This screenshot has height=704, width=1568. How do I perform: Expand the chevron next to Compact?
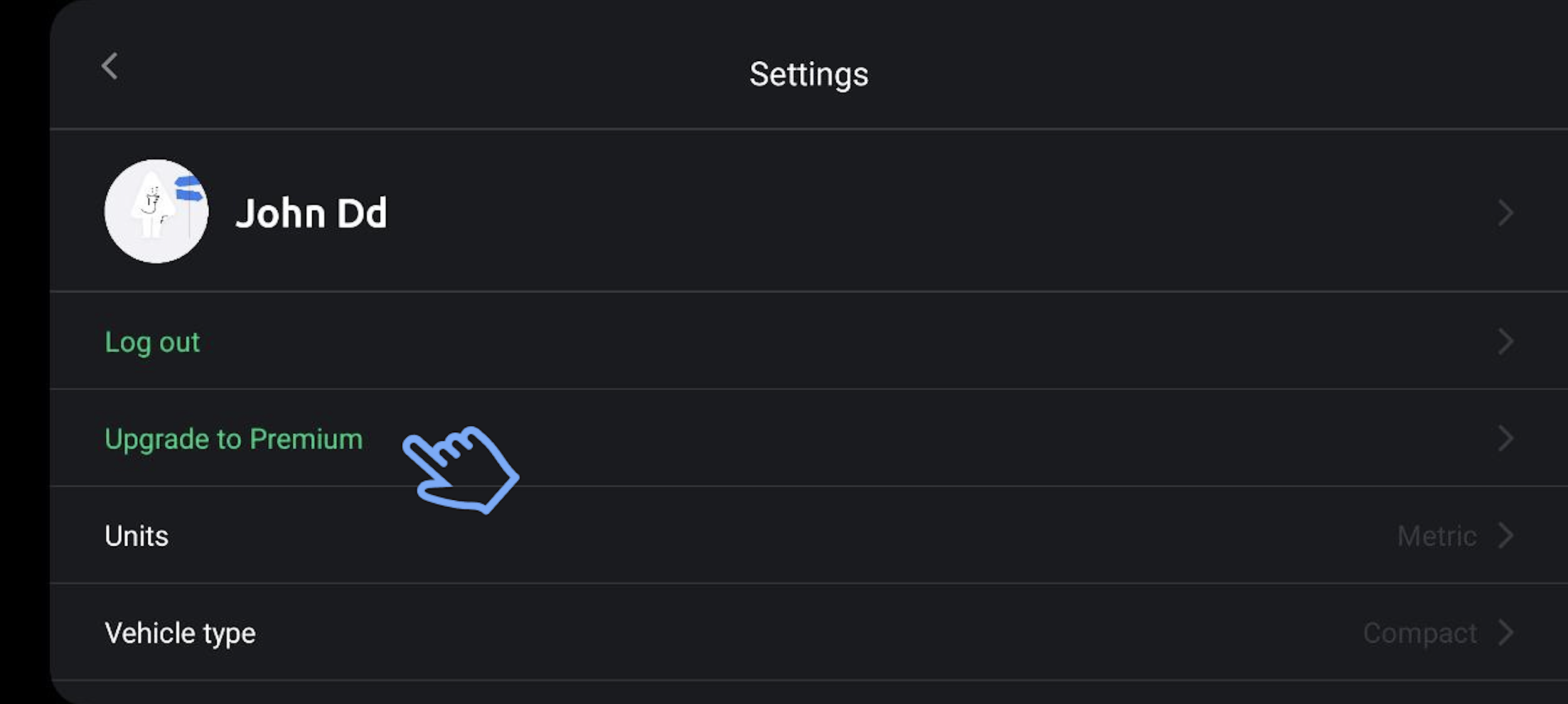pyautogui.click(x=1505, y=632)
